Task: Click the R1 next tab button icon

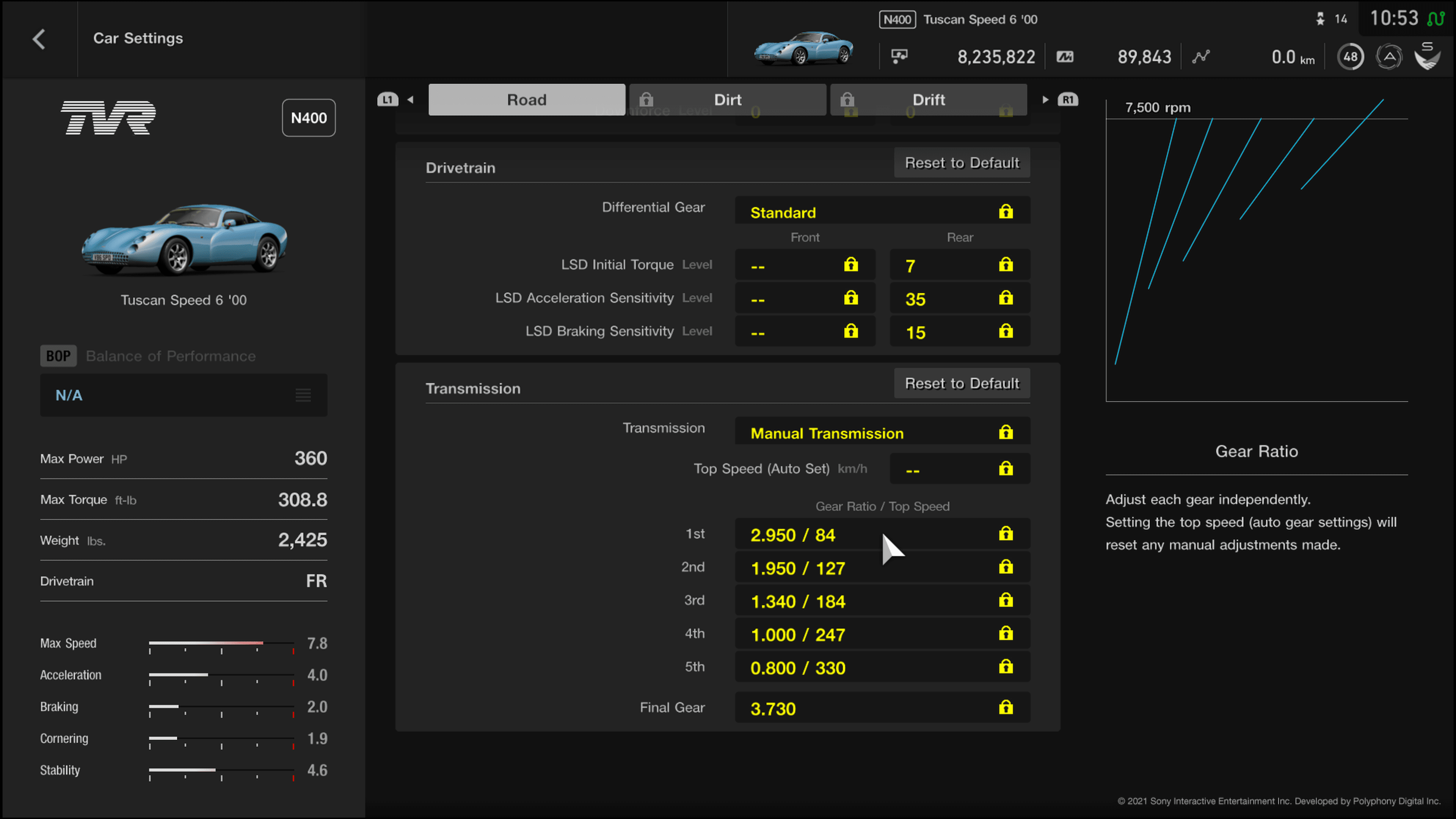Action: tap(1068, 99)
